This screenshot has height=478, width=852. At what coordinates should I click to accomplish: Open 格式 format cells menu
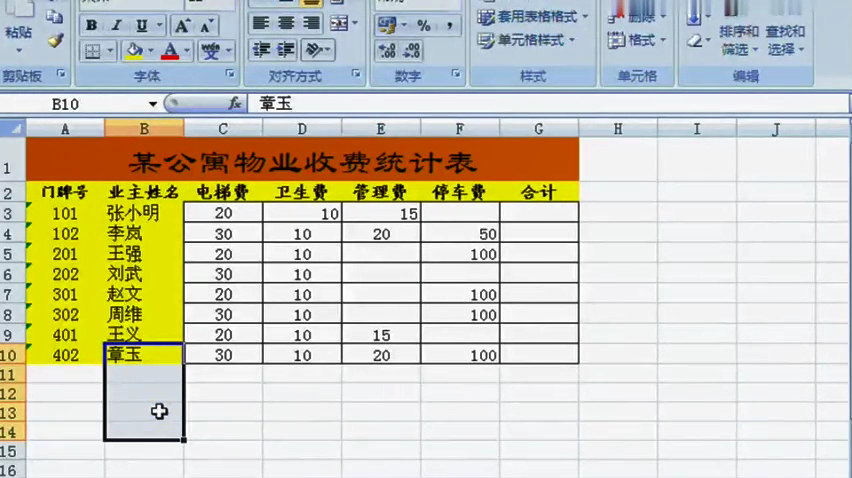point(636,40)
